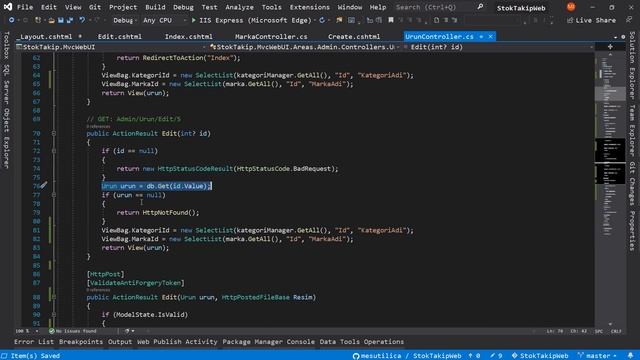Open the Analyze menu
Screen dimensions: 640x360
click(239, 7)
